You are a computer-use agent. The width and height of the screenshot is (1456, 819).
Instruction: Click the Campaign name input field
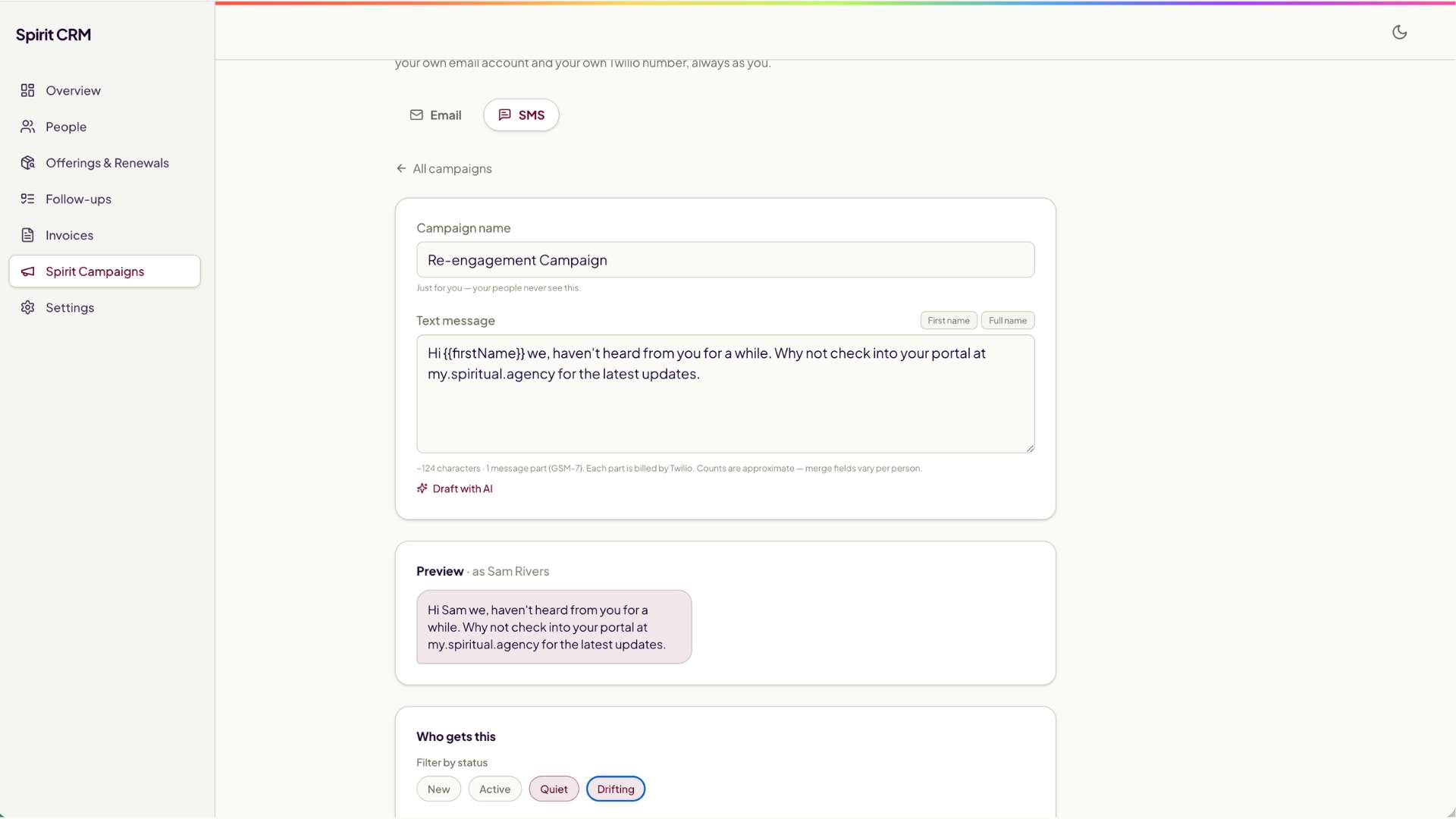point(725,260)
